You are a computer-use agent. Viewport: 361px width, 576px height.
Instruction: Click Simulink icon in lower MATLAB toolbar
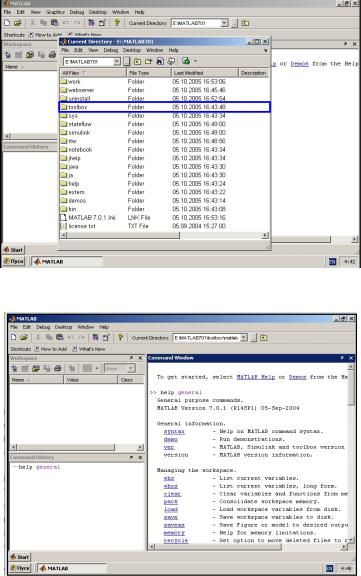(x=95, y=337)
